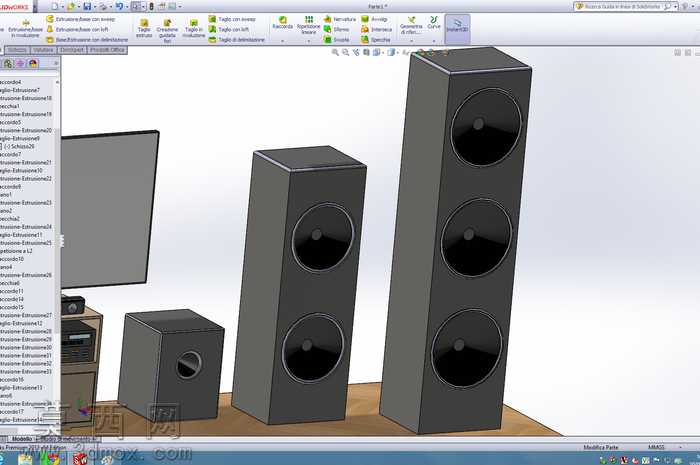Click the Rebuild traffic-light icon

pyautogui.click(x=151, y=6)
